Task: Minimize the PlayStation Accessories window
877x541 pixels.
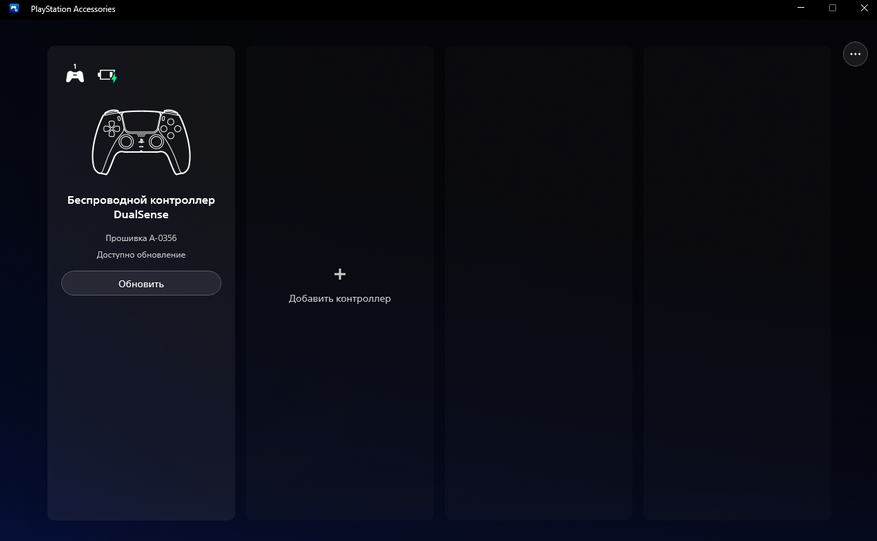Action: click(x=801, y=8)
